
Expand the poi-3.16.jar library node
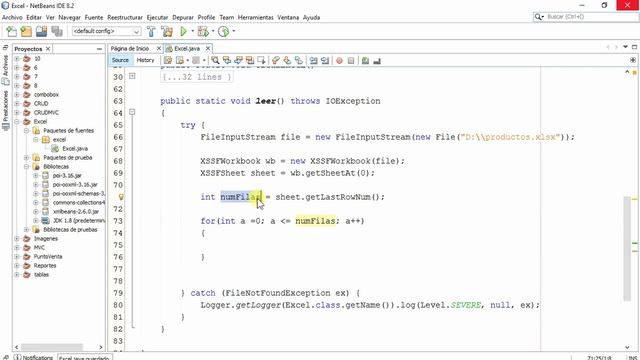36,176
